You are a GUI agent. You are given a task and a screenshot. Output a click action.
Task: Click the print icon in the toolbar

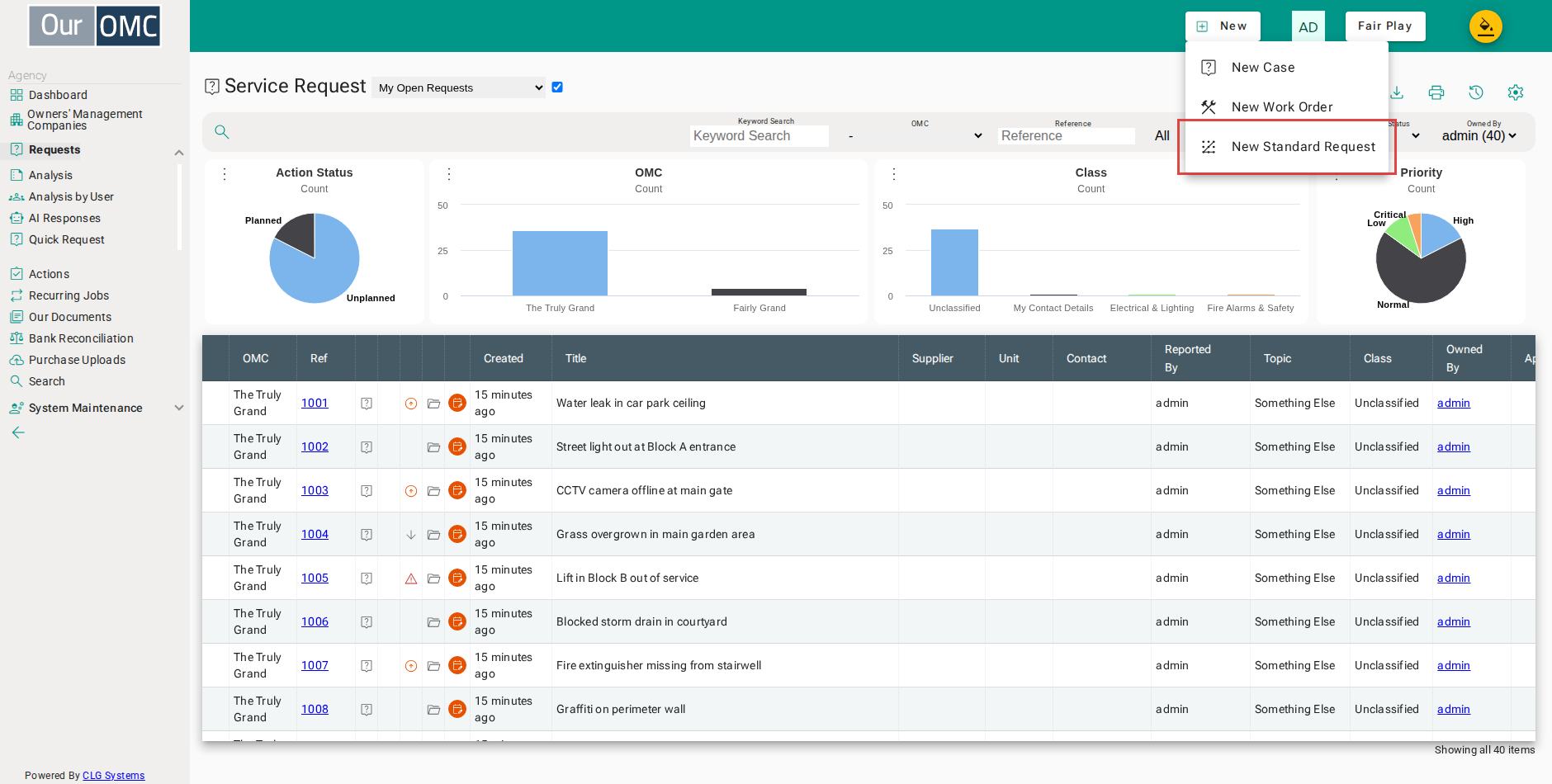click(x=1436, y=92)
